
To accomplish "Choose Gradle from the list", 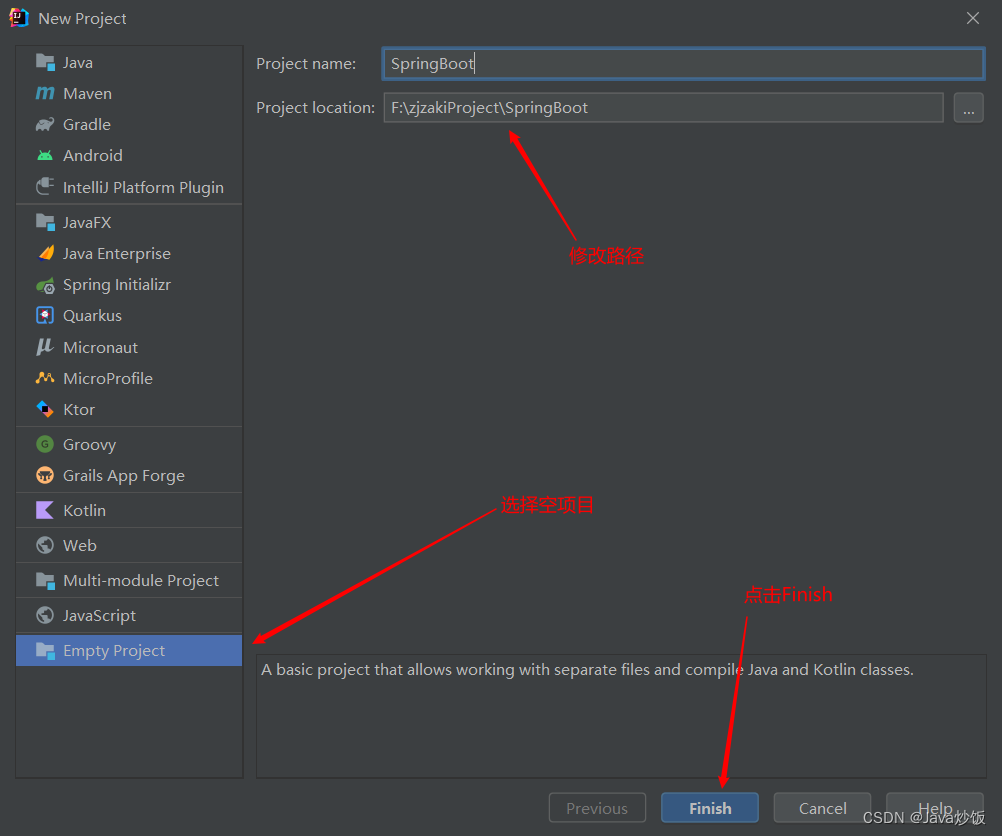I will (x=129, y=125).
